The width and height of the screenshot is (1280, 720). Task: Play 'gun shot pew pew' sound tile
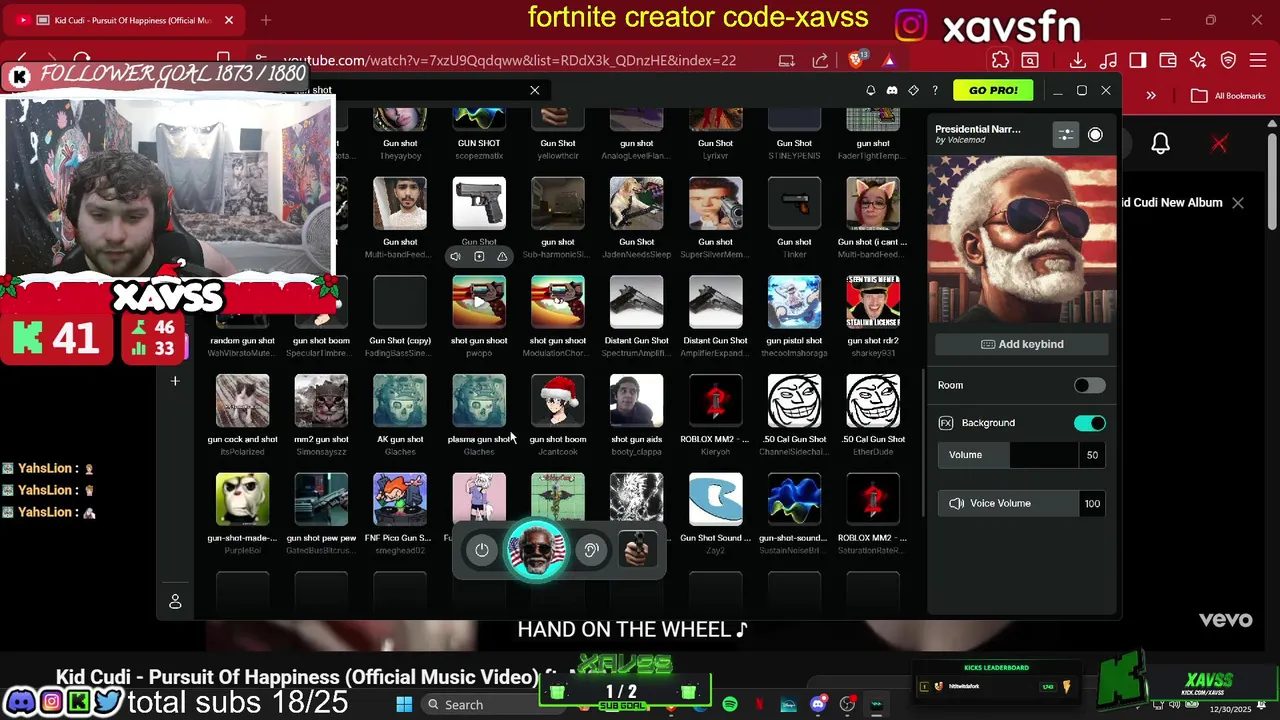pos(321,499)
